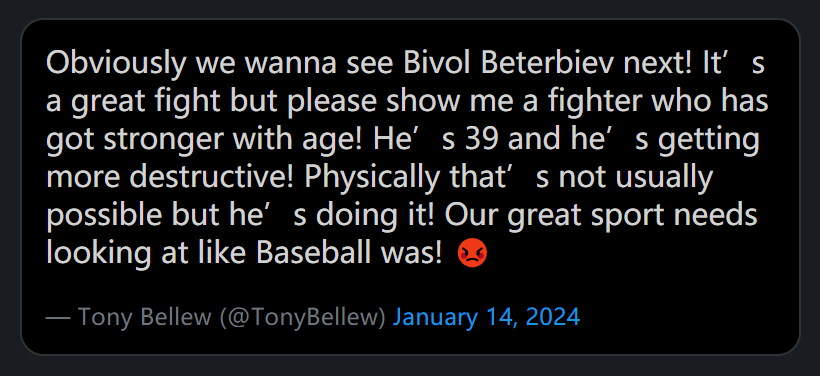Open the January 14, 2024 date link
Screen dimensions: 820x376
[486, 317]
